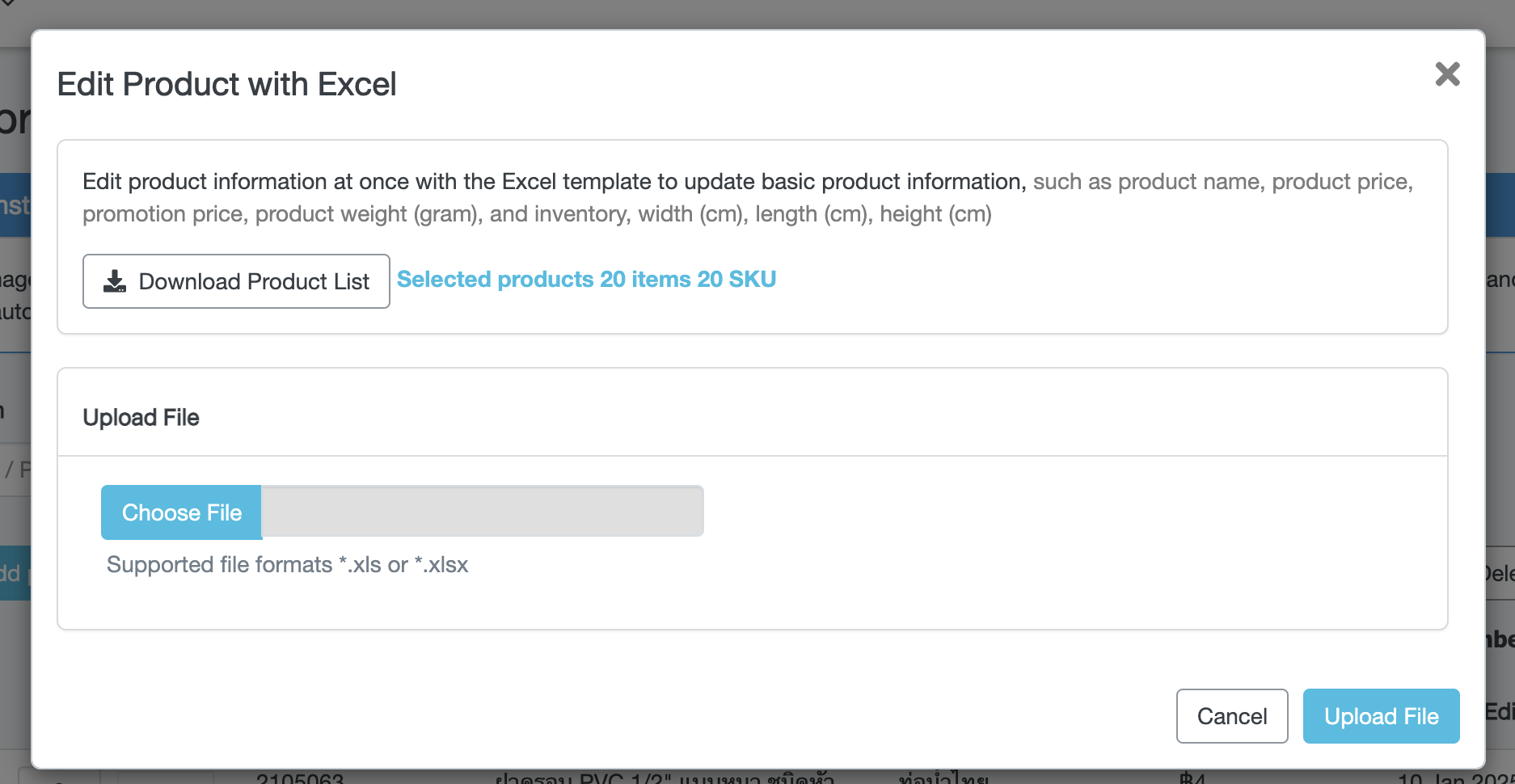Click the Download Product List label
Screen dimensions: 1515x784
(254, 281)
